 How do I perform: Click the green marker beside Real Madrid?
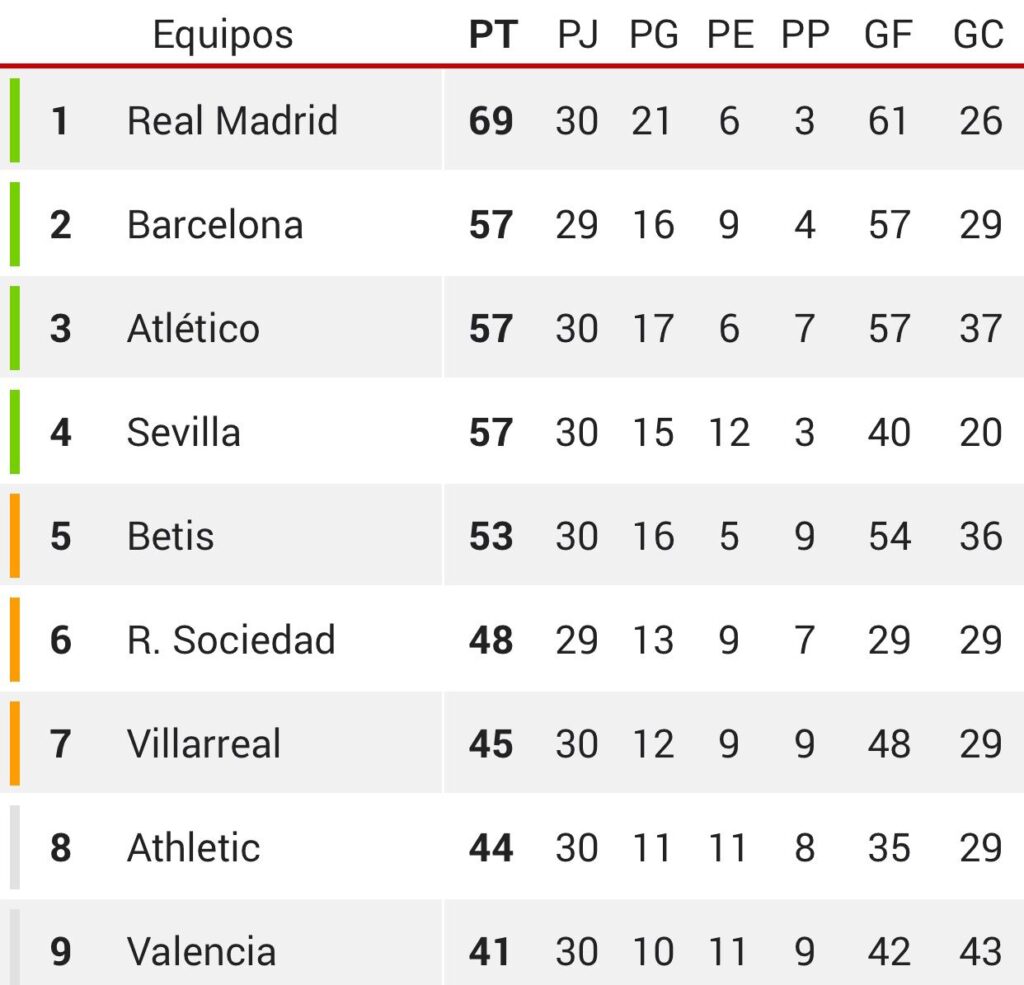coord(14,120)
